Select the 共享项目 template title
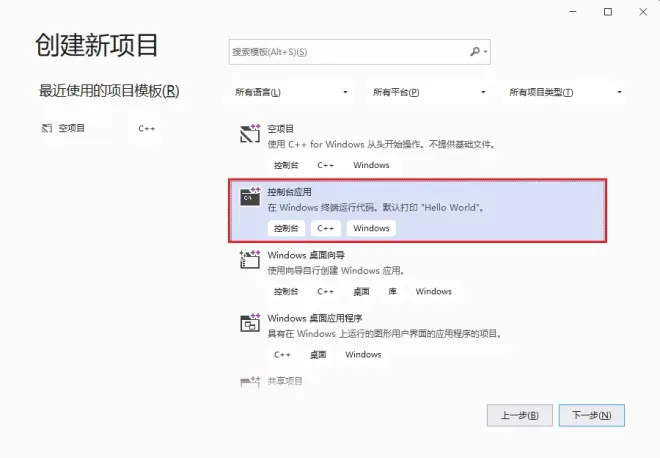The height and width of the screenshot is (458, 660). [x=285, y=381]
